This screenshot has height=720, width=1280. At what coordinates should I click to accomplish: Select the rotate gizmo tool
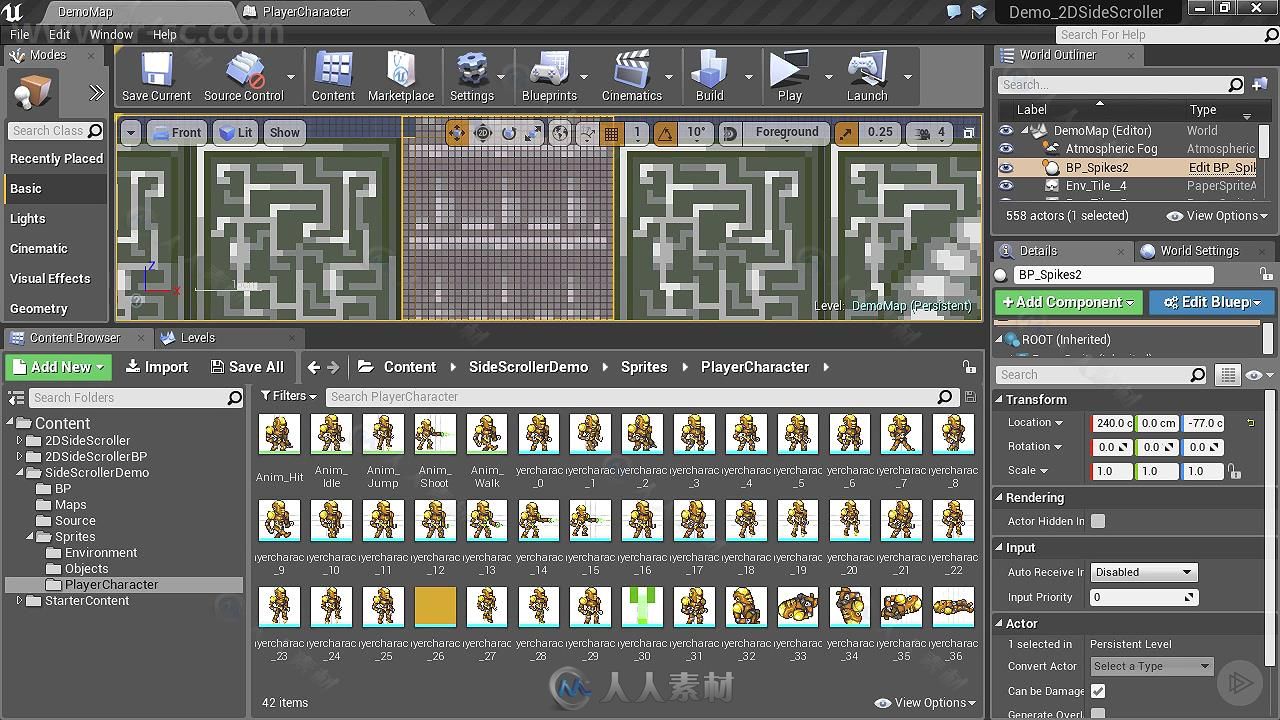pyautogui.click(x=509, y=132)
